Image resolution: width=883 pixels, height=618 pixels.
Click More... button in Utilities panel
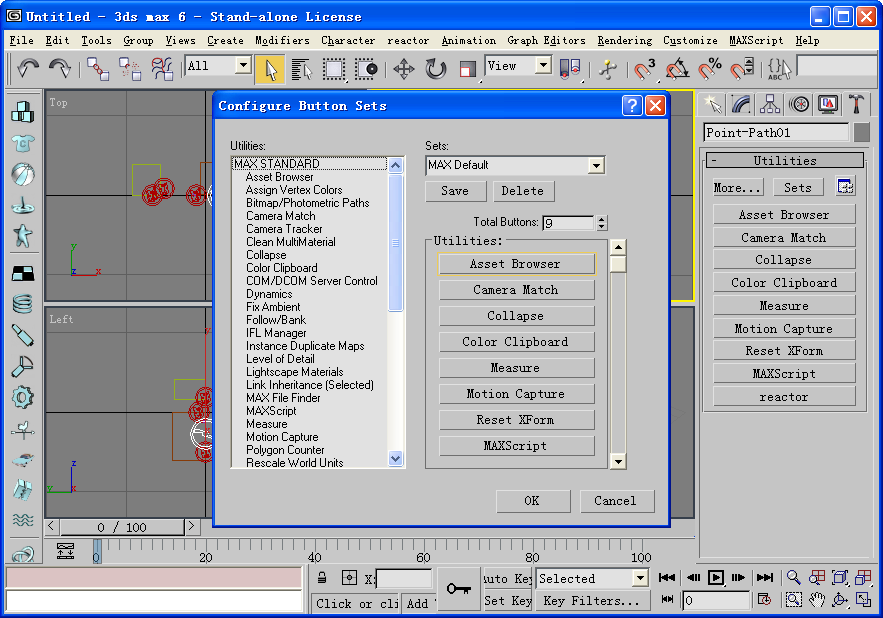click(738, 187)
